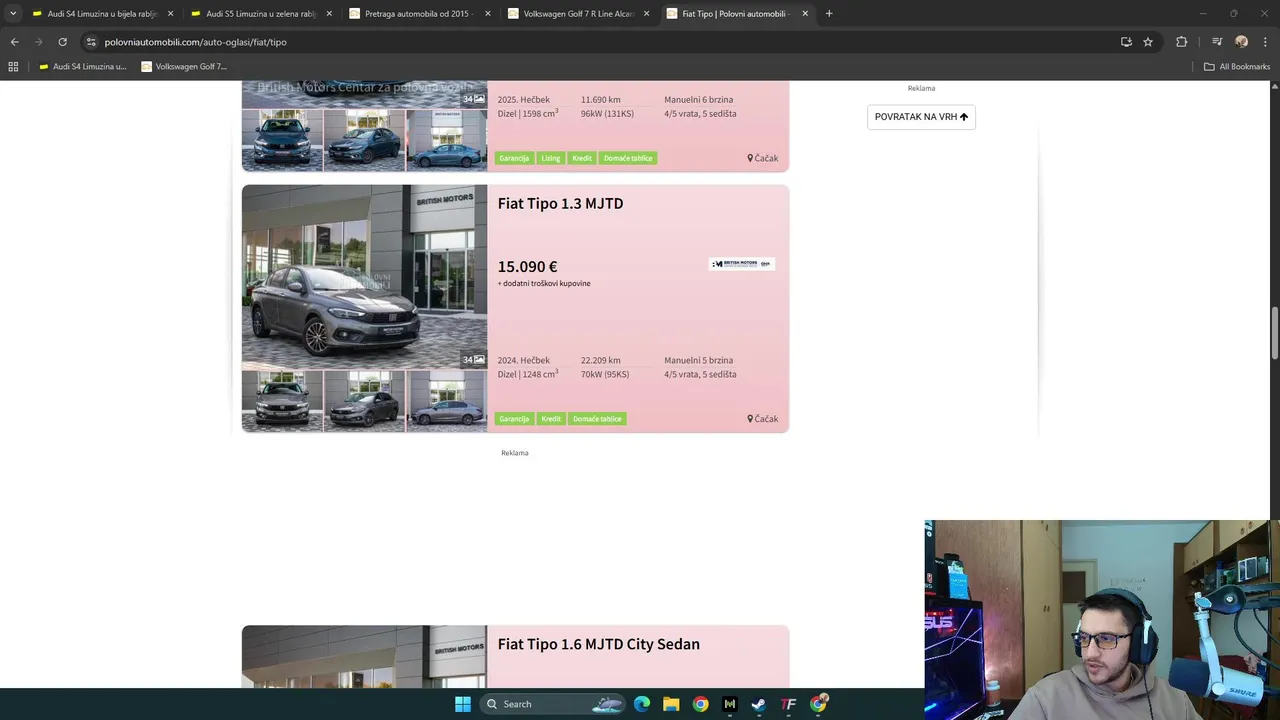The height and width of the screenshot is (720, 1280).
Task: Close the Audi S5 Limuzina tab
Action: pyautogui.click(x=329, y=14)
